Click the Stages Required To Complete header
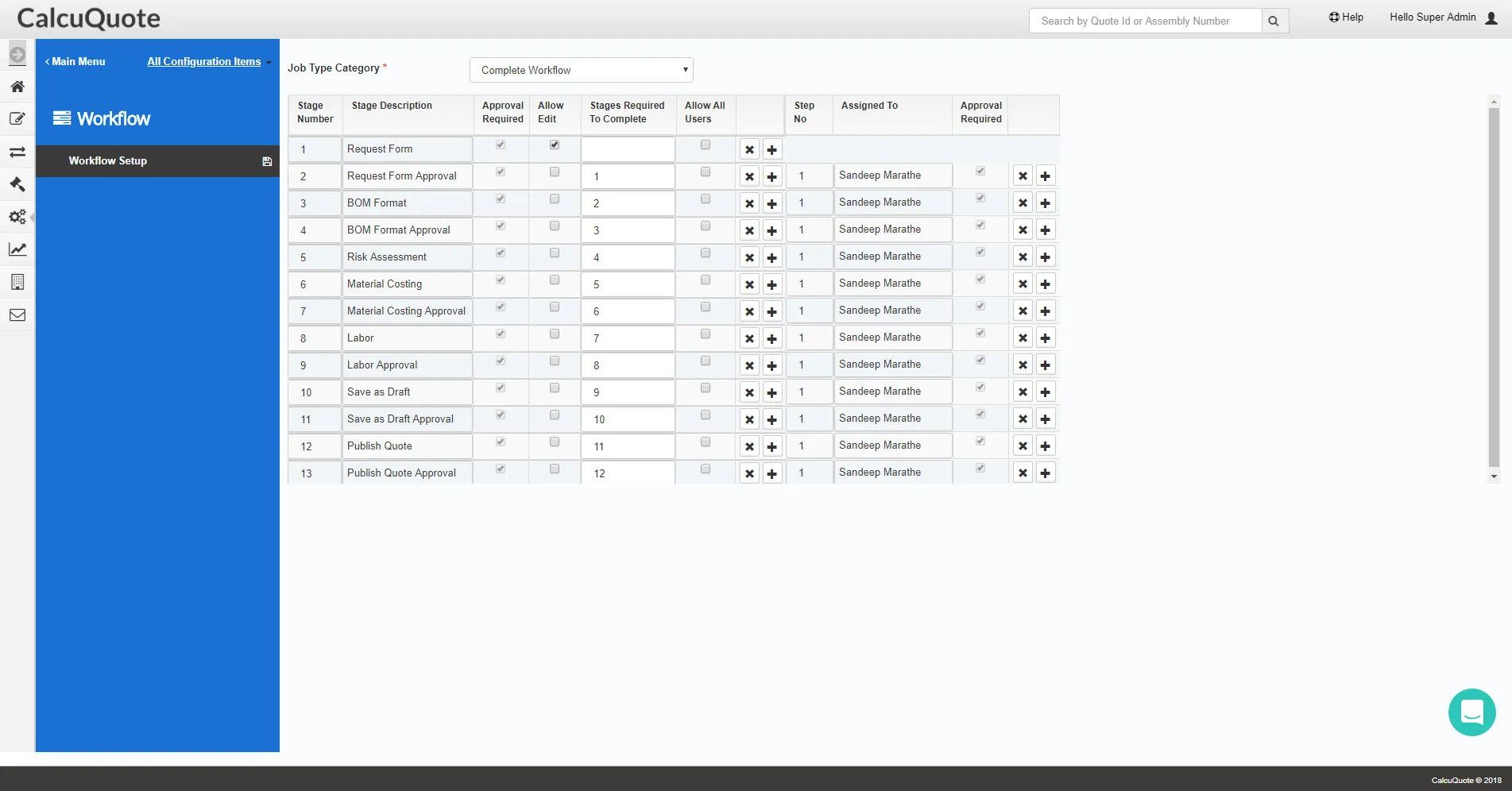Viewport: 1512px width, 791px height. [x=627, y=112]
